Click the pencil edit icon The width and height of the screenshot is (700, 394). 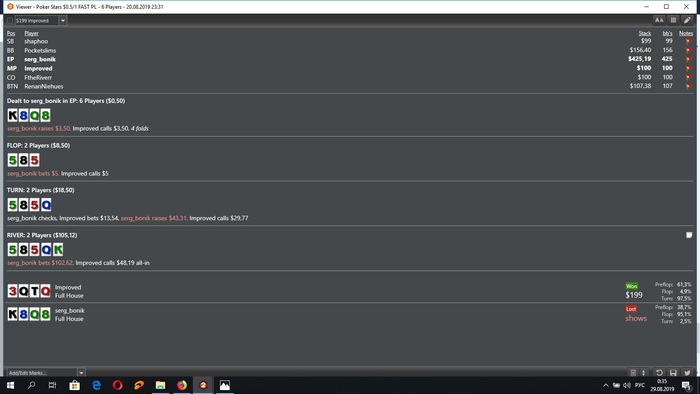coord(687,20)
